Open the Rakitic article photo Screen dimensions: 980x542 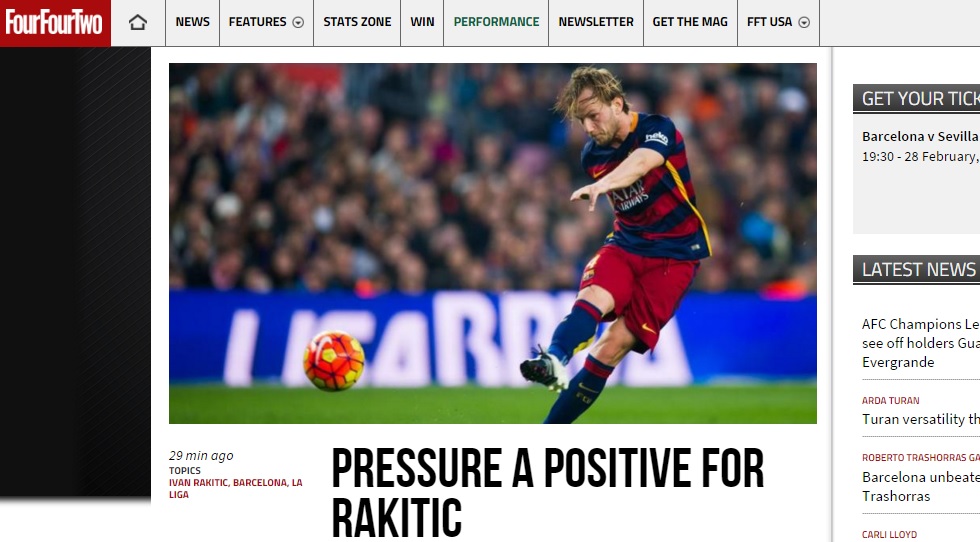pos(492,243)
